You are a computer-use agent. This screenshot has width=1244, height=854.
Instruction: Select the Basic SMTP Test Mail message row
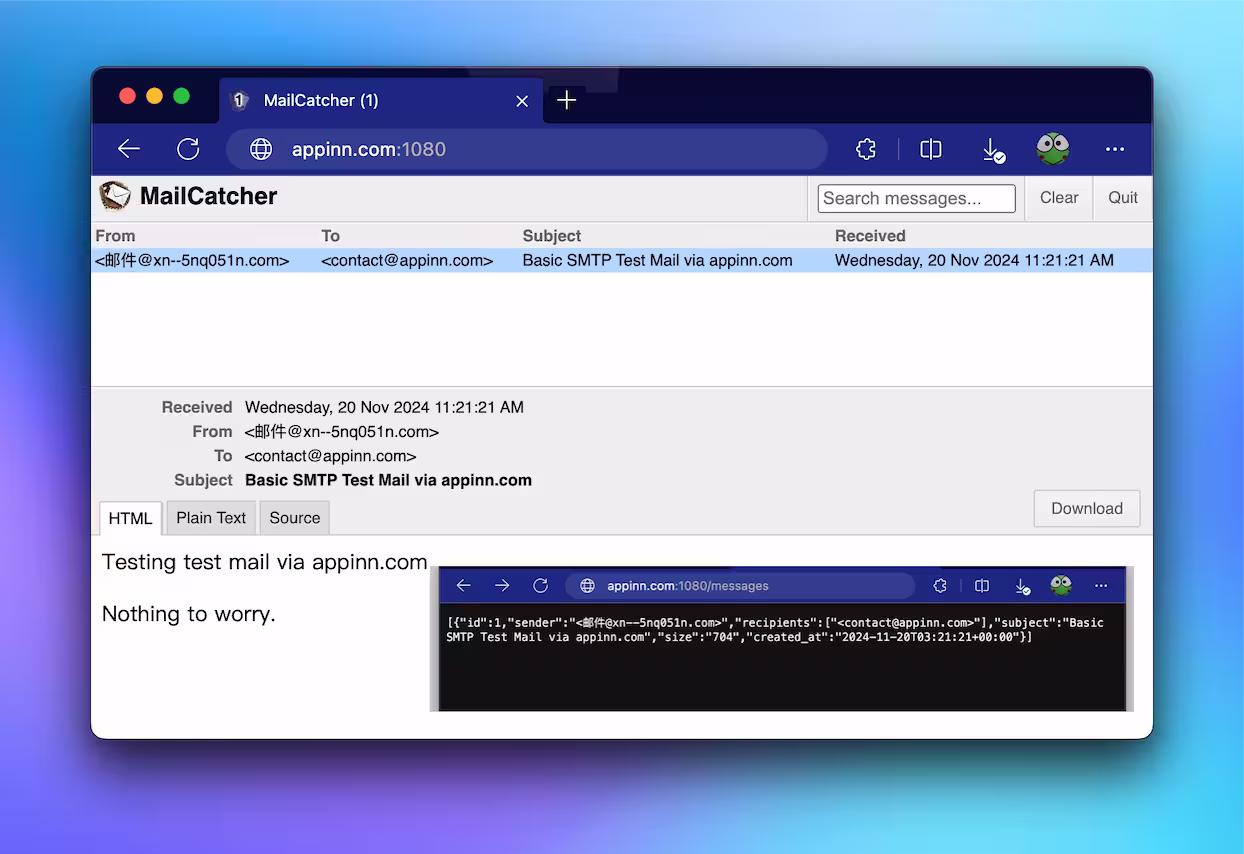(621, 260)
